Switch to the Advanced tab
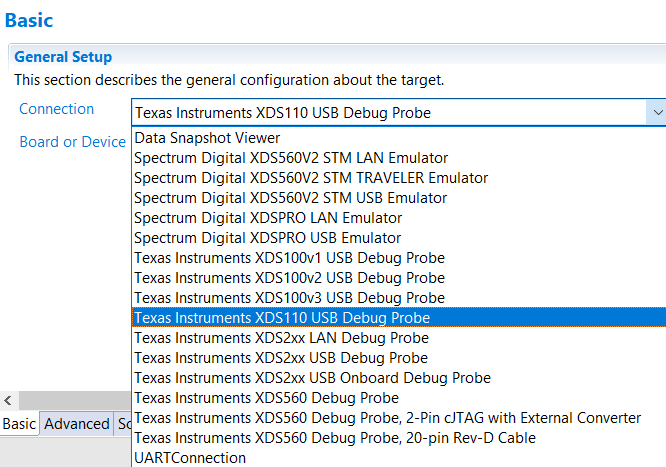This screenshot has height=467, width=666. click(x=77, y=424)
